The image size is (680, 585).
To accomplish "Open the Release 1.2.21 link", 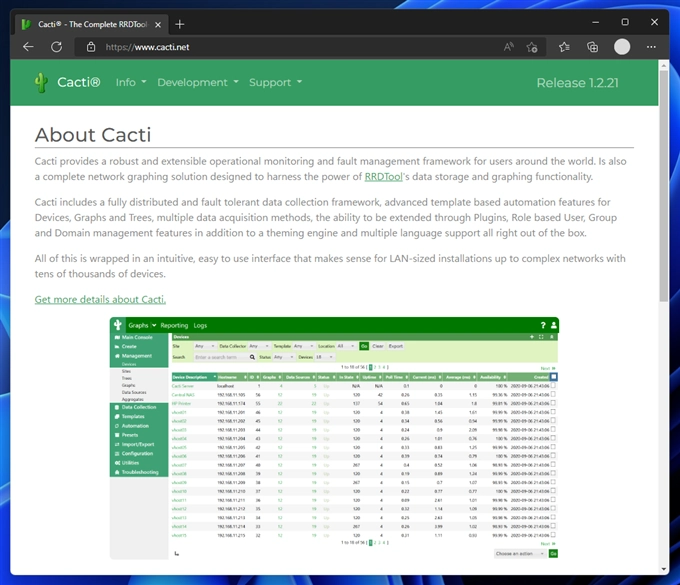I will click(577, 83).
